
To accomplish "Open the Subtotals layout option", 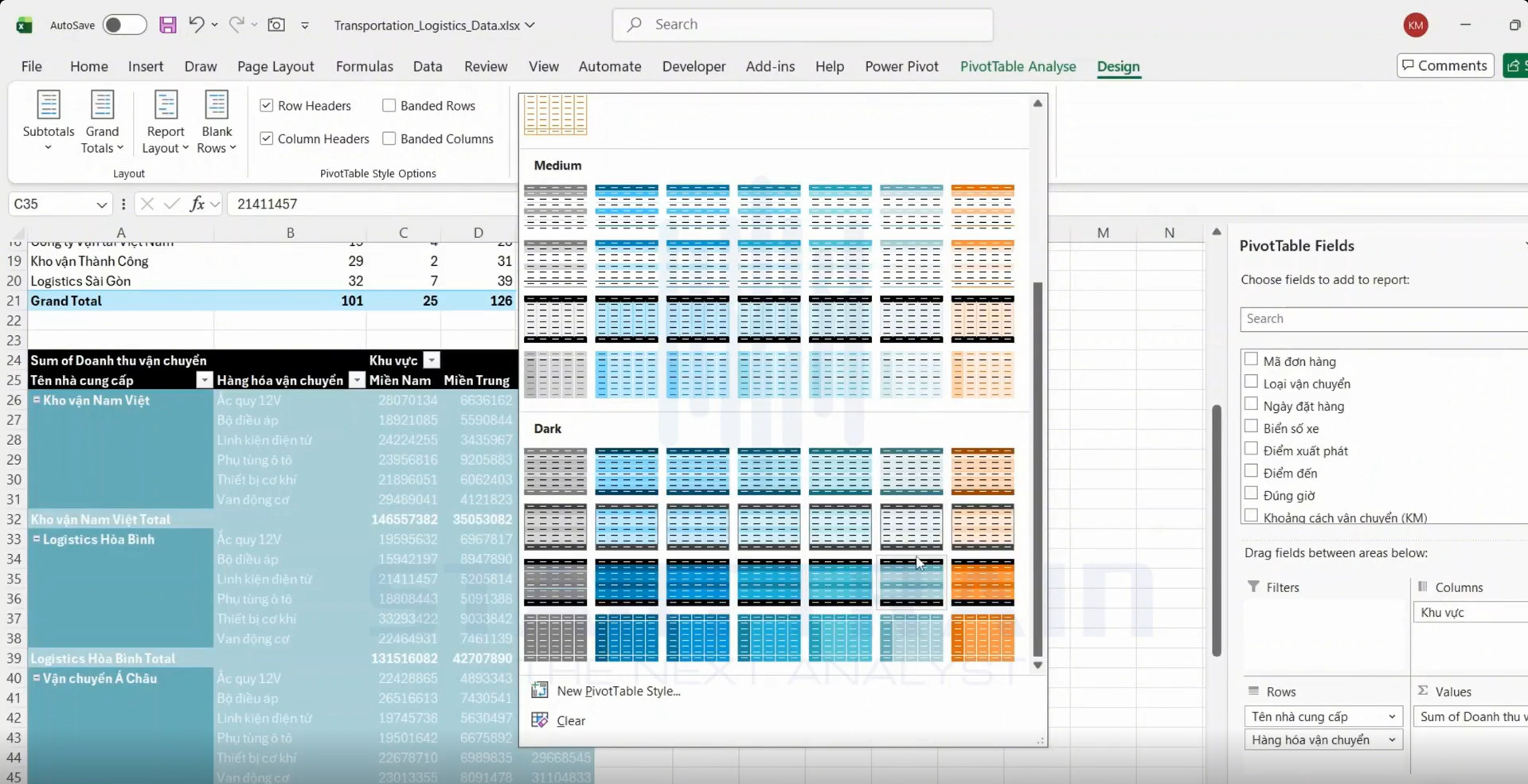I will tap(49, 122).
